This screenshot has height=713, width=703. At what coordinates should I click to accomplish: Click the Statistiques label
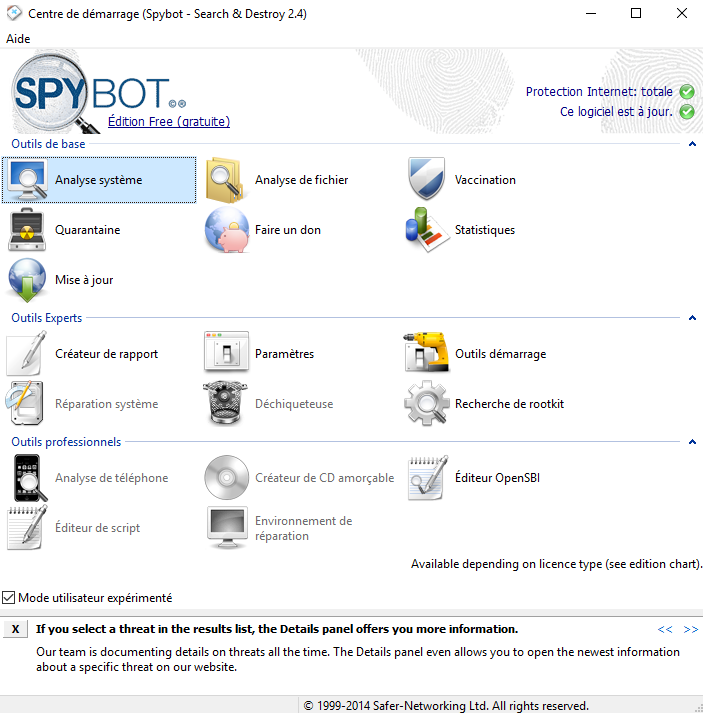coord(485,230)
